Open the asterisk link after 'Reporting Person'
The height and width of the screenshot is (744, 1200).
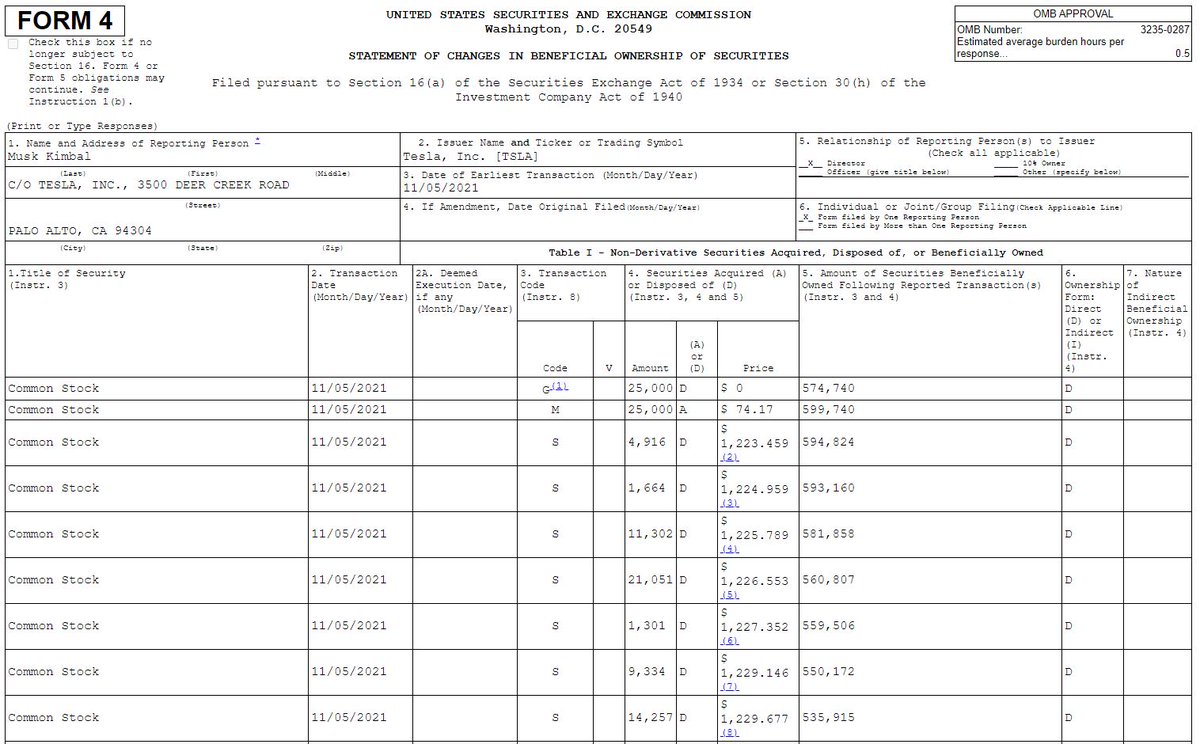click(257, 142)
